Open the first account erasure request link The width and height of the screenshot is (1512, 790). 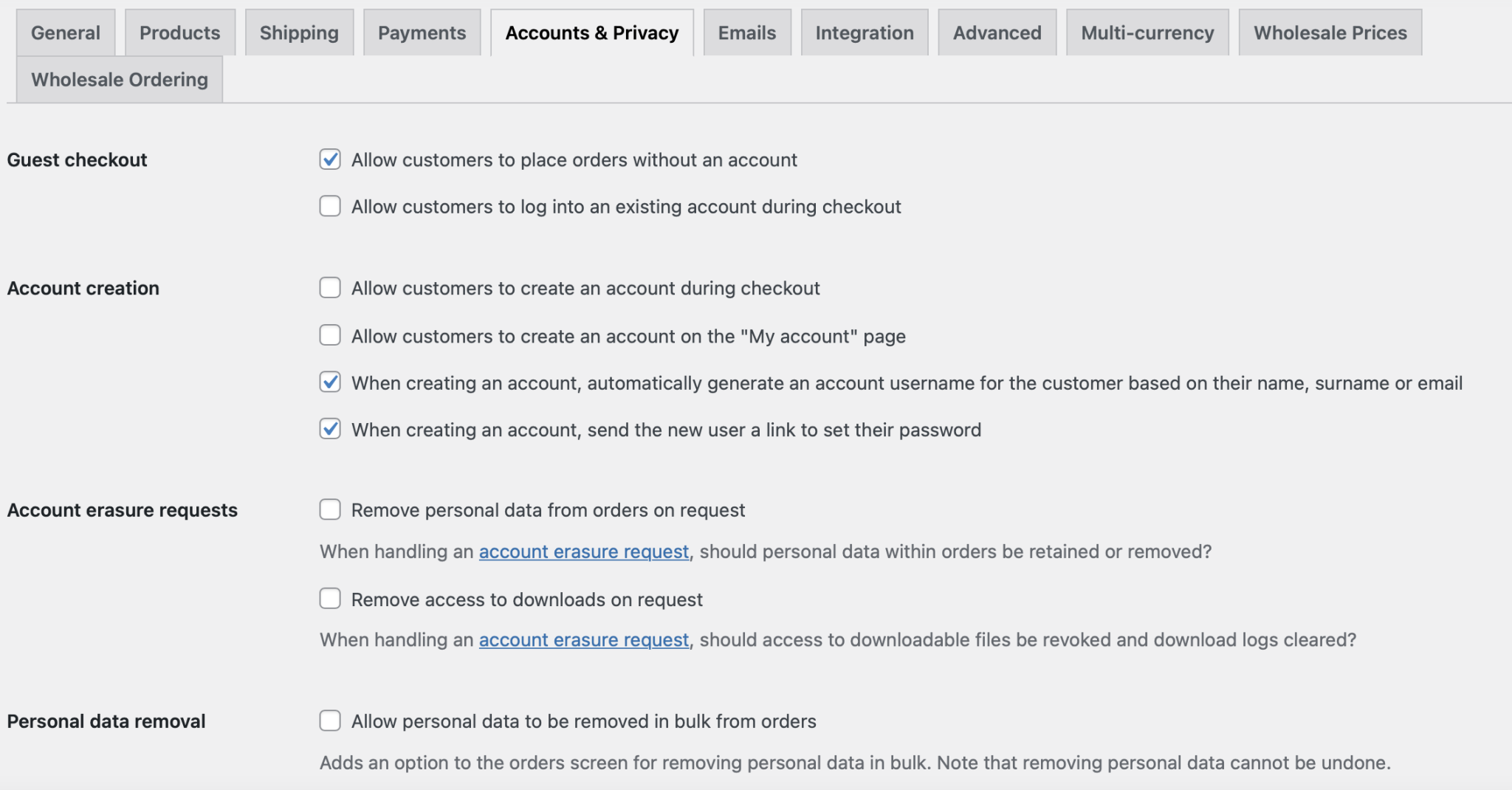583,552
